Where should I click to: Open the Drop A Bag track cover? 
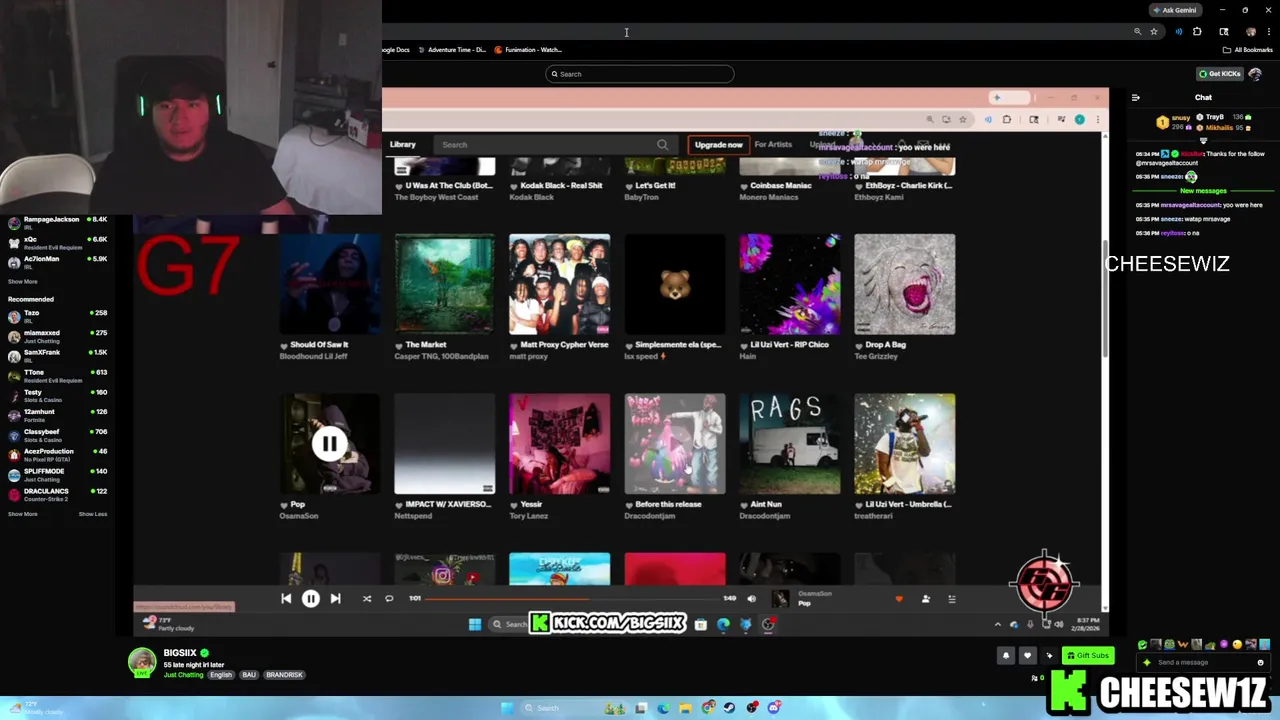point(905,284)
